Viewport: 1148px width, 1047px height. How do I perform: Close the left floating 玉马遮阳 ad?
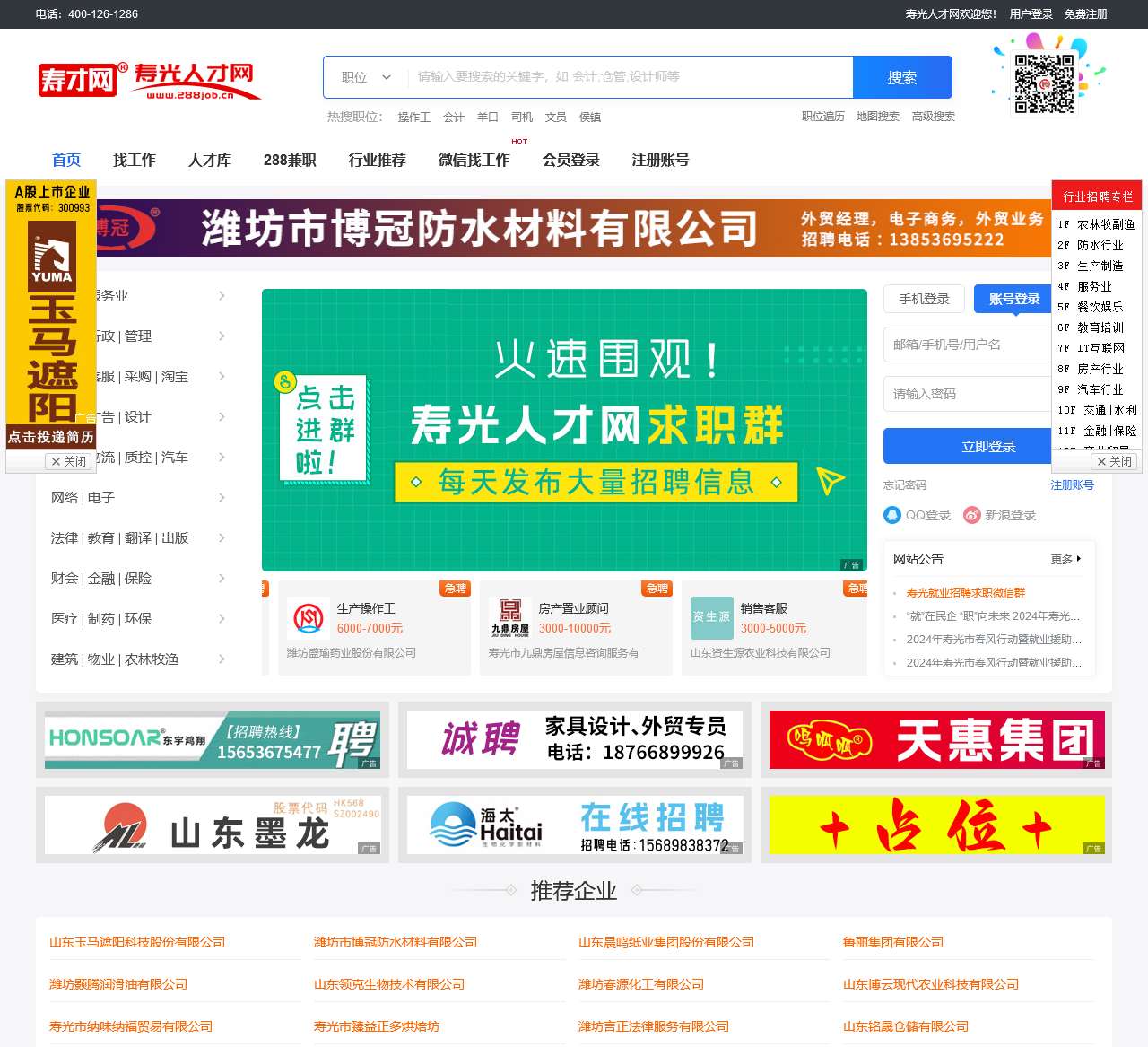[69, 461]
